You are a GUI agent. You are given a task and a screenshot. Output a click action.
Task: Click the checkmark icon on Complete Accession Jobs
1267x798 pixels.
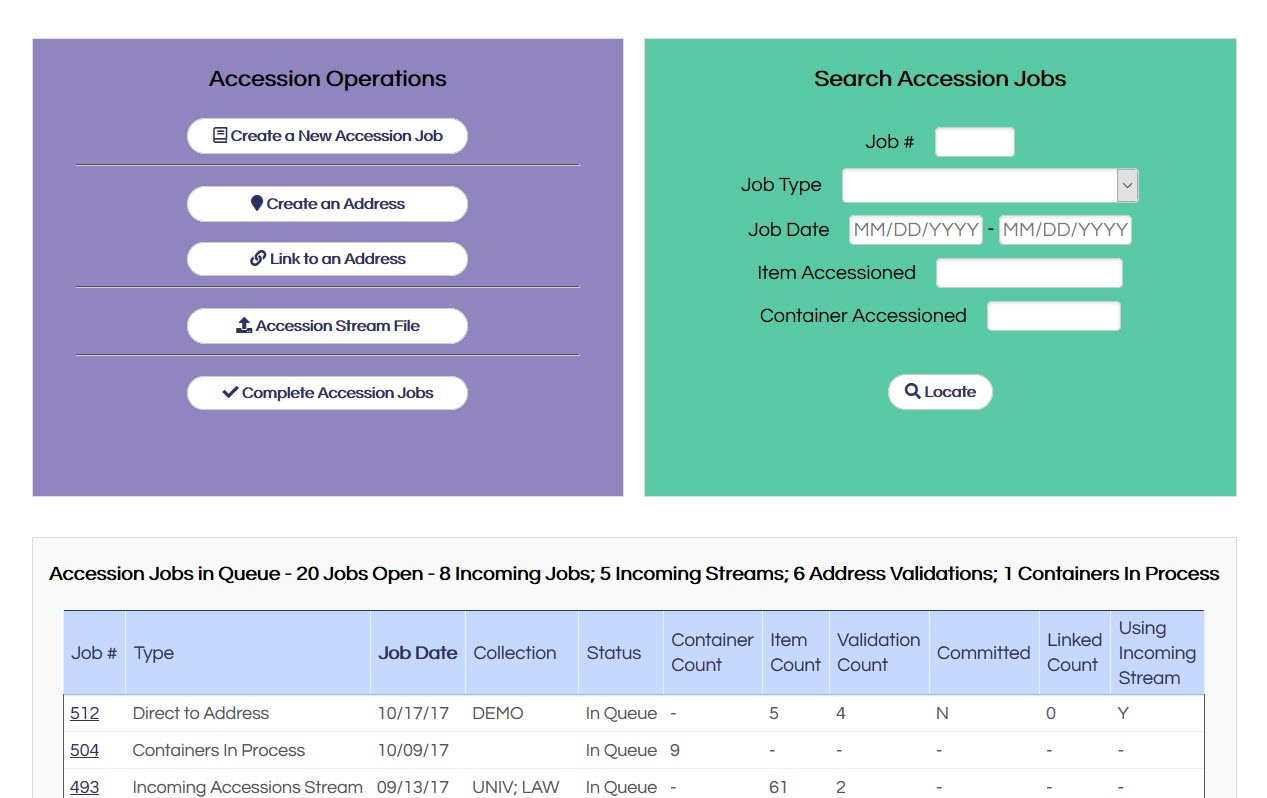coord(230,392)
